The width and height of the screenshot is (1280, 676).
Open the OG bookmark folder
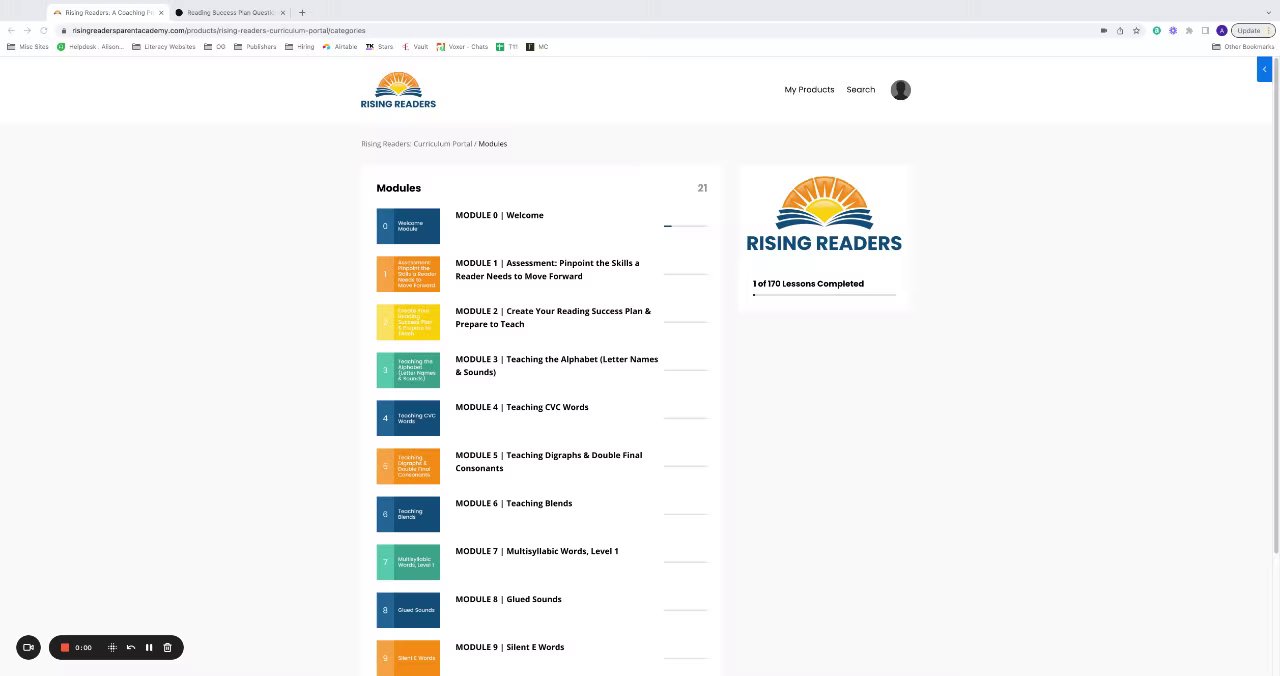(216, 47)
